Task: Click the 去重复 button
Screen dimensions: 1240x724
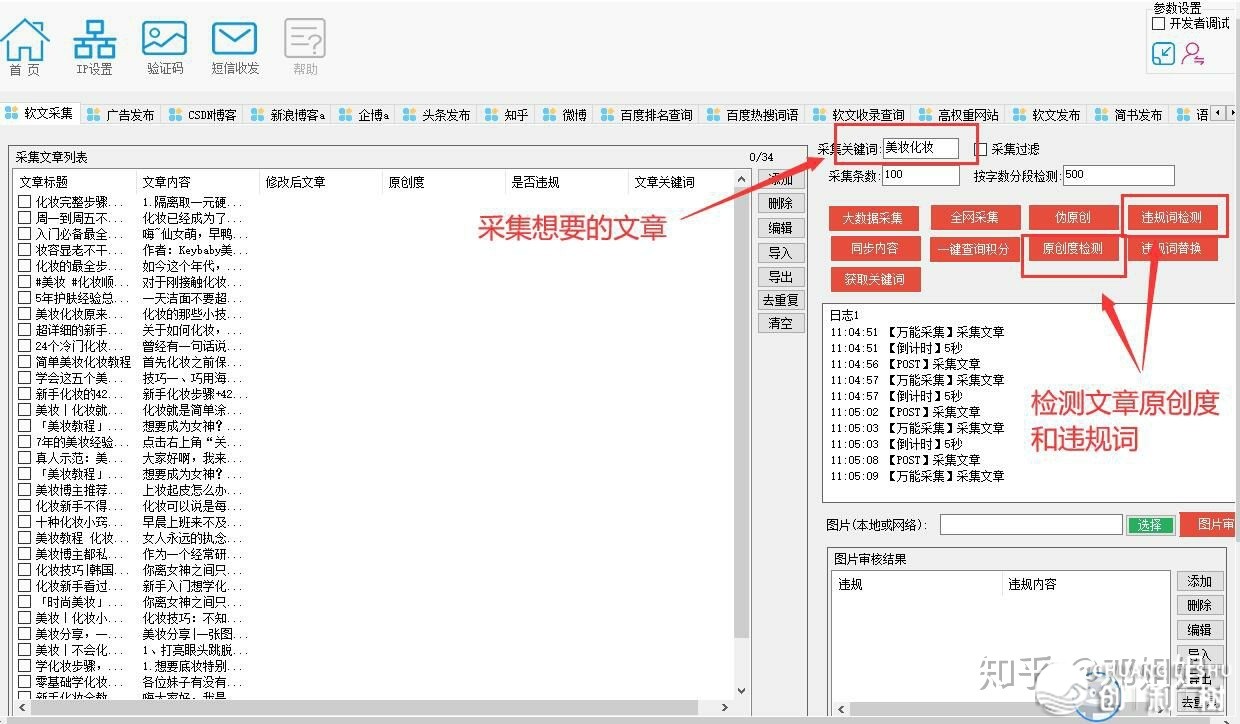Action: [x=780, y=299]
